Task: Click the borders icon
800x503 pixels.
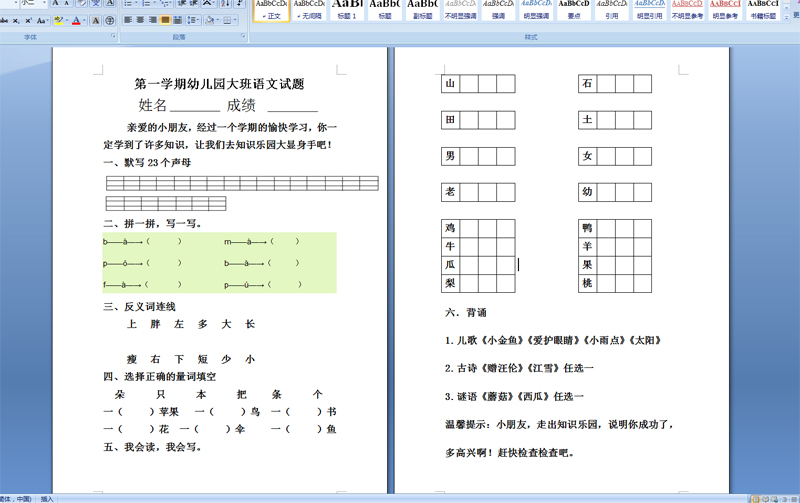Action: tap(227, 20)
